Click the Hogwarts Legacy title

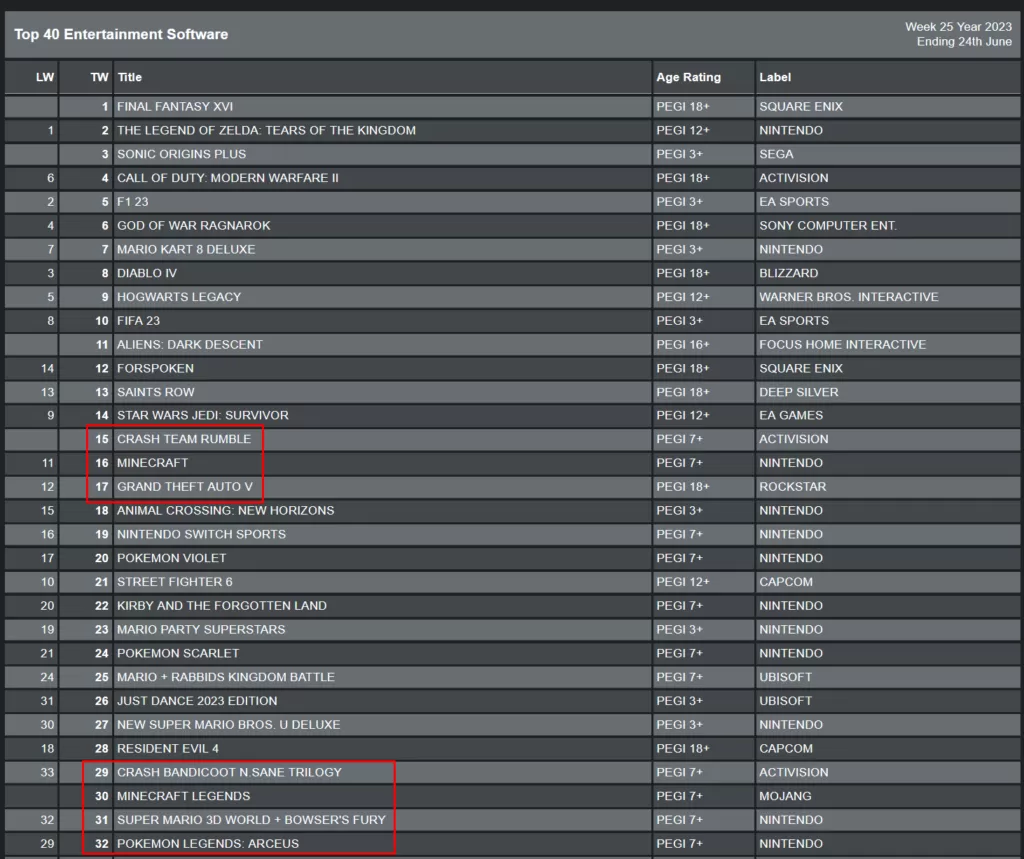pos(179,297)
